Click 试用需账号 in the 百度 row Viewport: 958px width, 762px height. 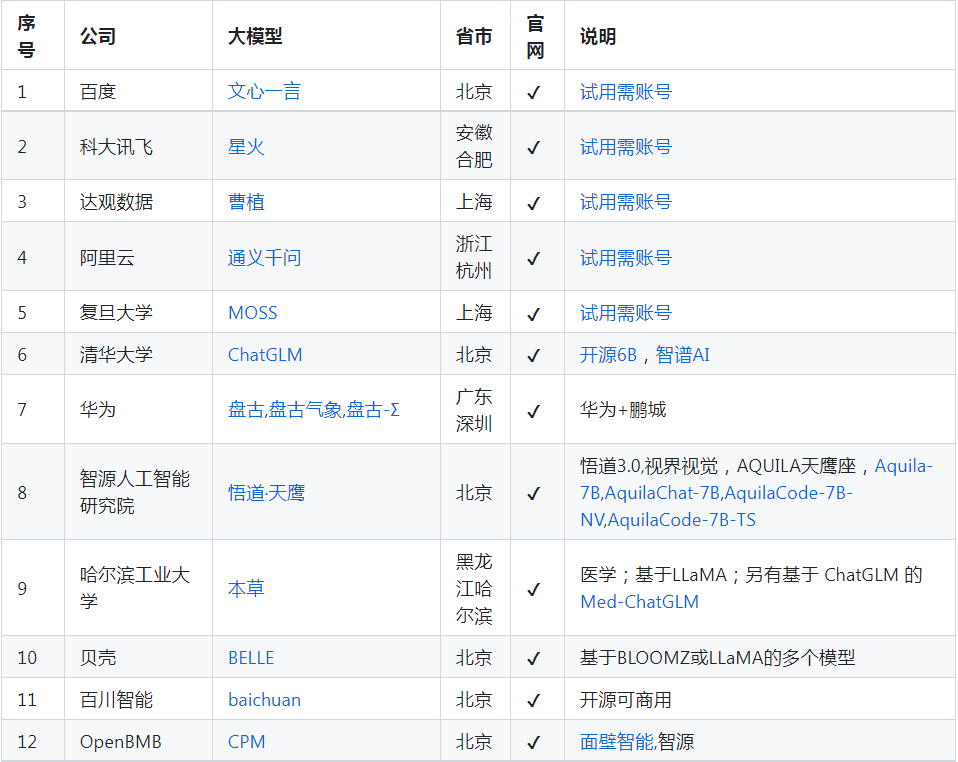[x=625, y=92]
